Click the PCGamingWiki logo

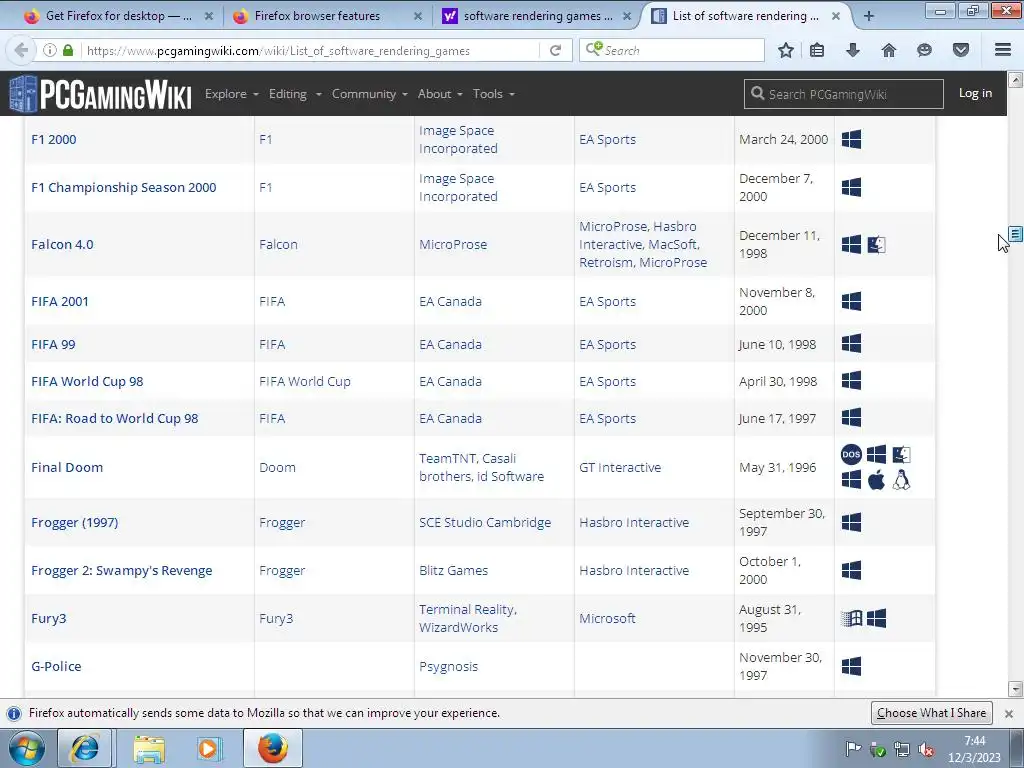(101, 94)
